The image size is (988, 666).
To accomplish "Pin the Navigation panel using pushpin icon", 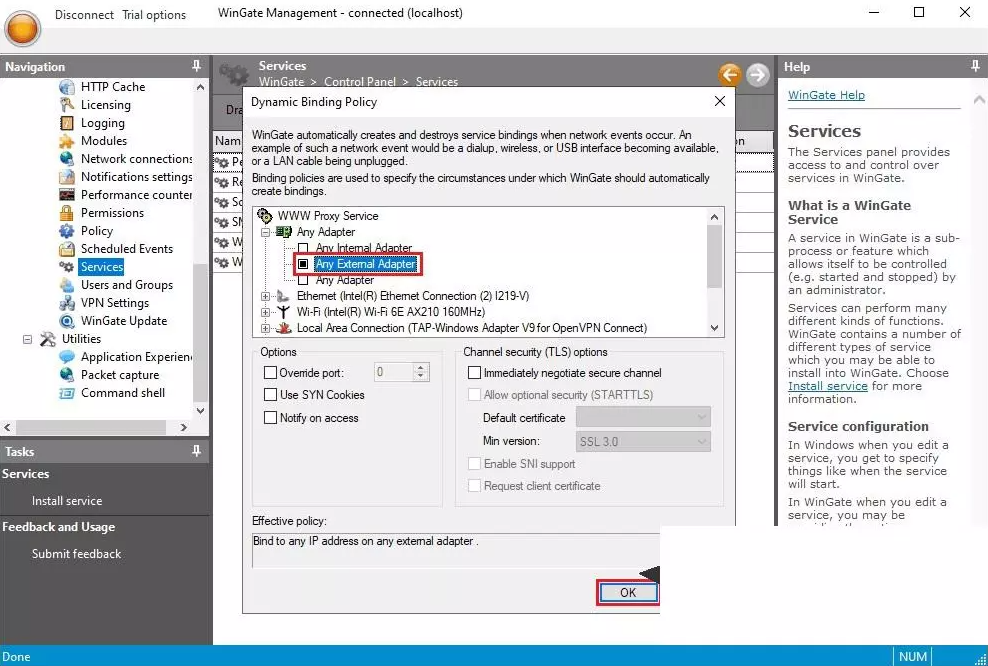I will [196, 66].
